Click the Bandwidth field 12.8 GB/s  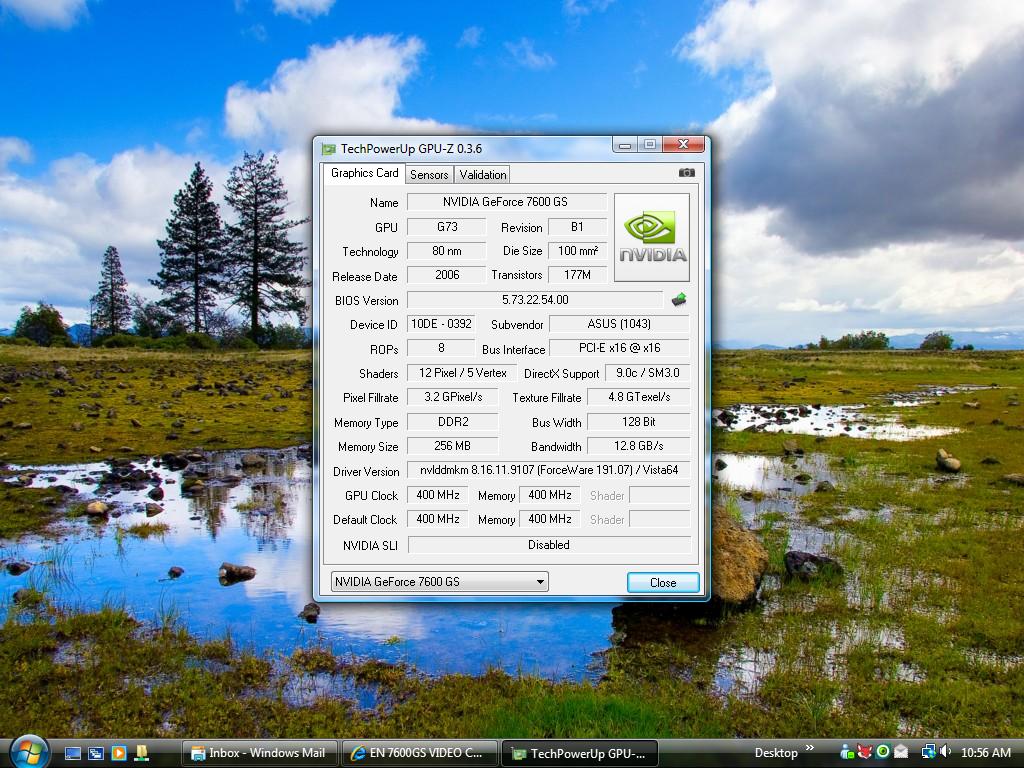(639, 446)
